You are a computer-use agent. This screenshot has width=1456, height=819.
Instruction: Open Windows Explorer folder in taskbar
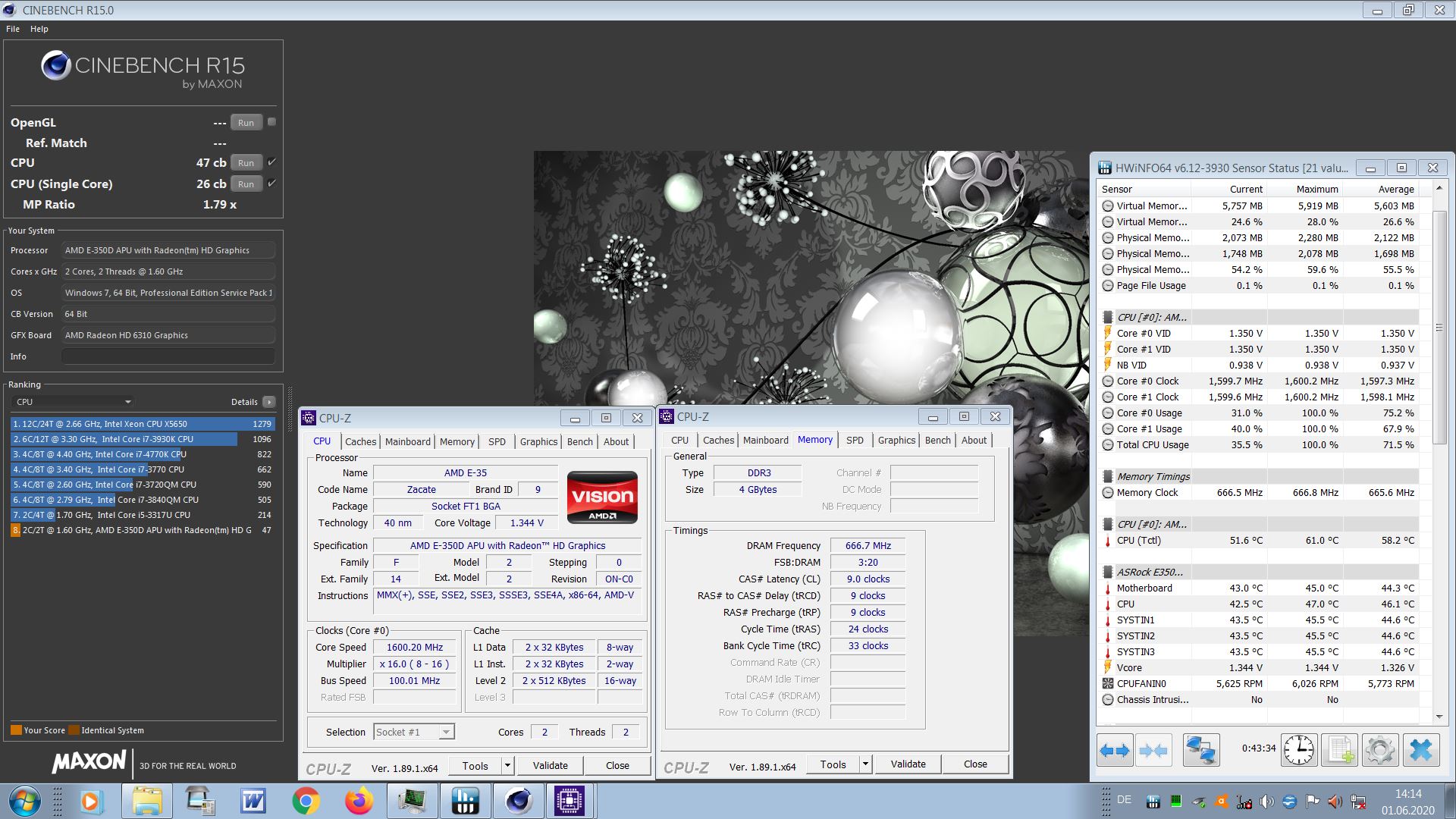point(146,802)
